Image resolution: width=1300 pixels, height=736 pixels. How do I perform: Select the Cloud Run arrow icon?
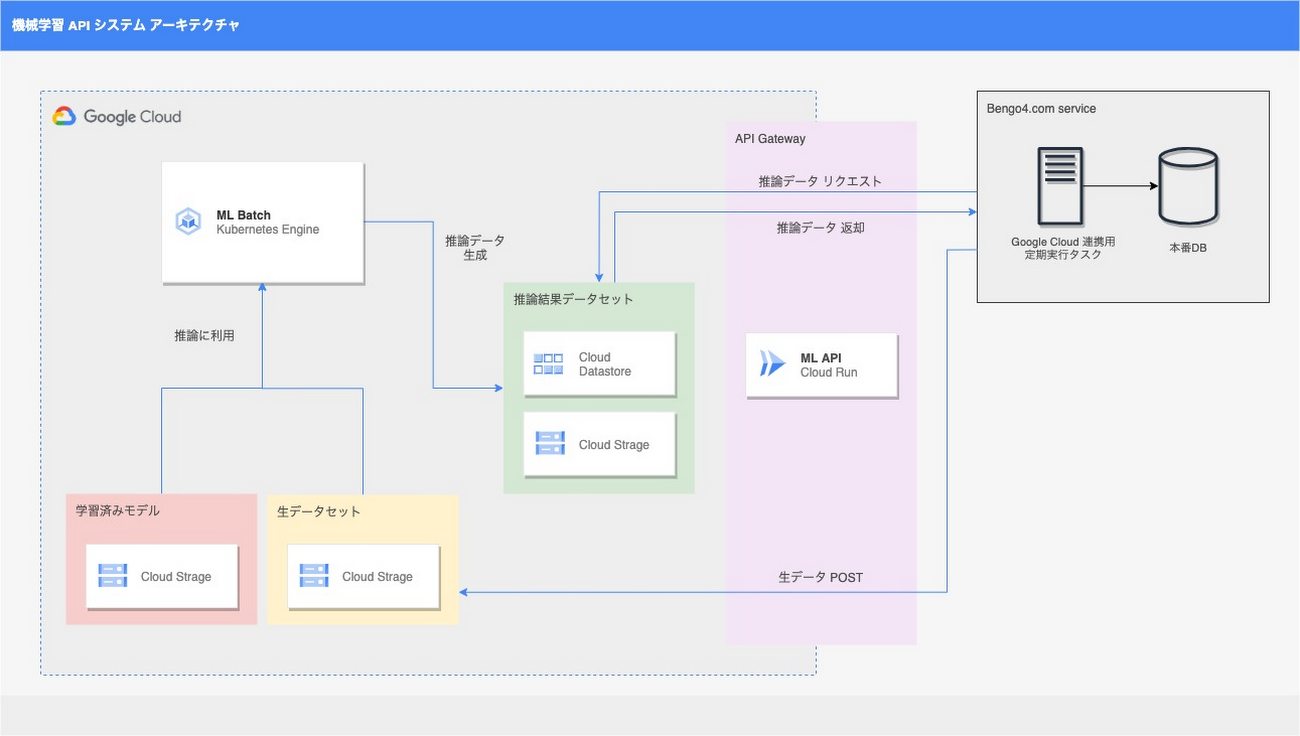(772, 364)
